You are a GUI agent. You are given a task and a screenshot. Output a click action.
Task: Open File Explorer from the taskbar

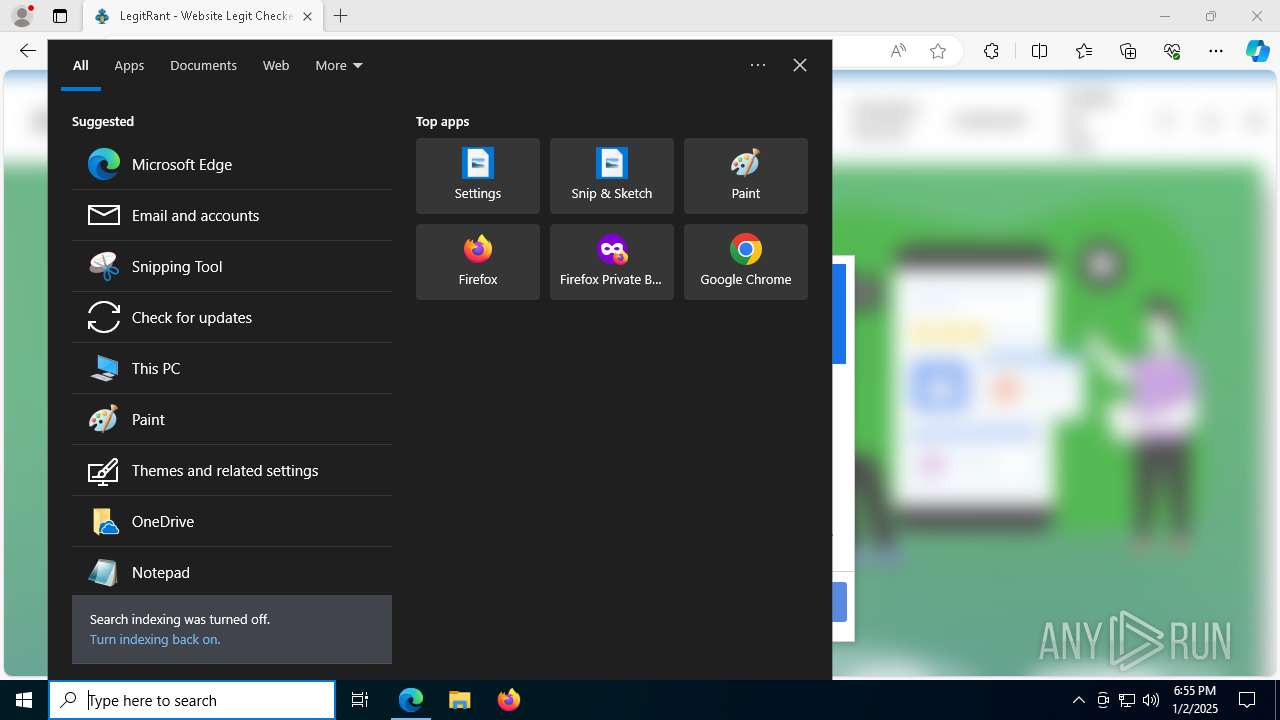pos(460,700)
